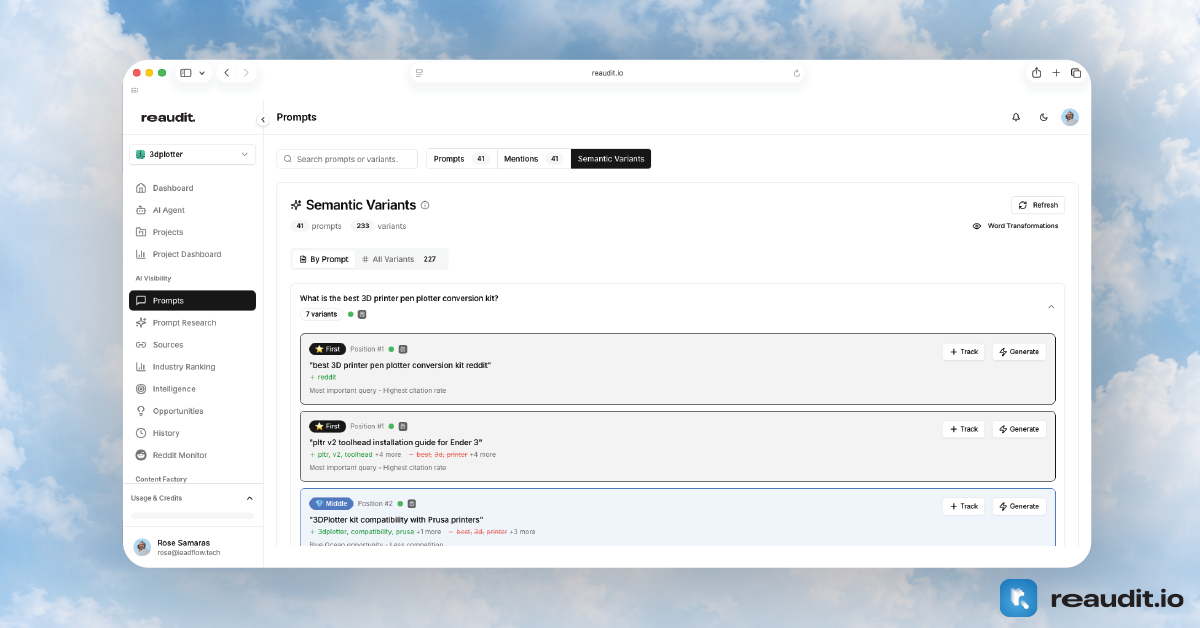
Task: Click the Prompts page title
Action: [296, 117]
